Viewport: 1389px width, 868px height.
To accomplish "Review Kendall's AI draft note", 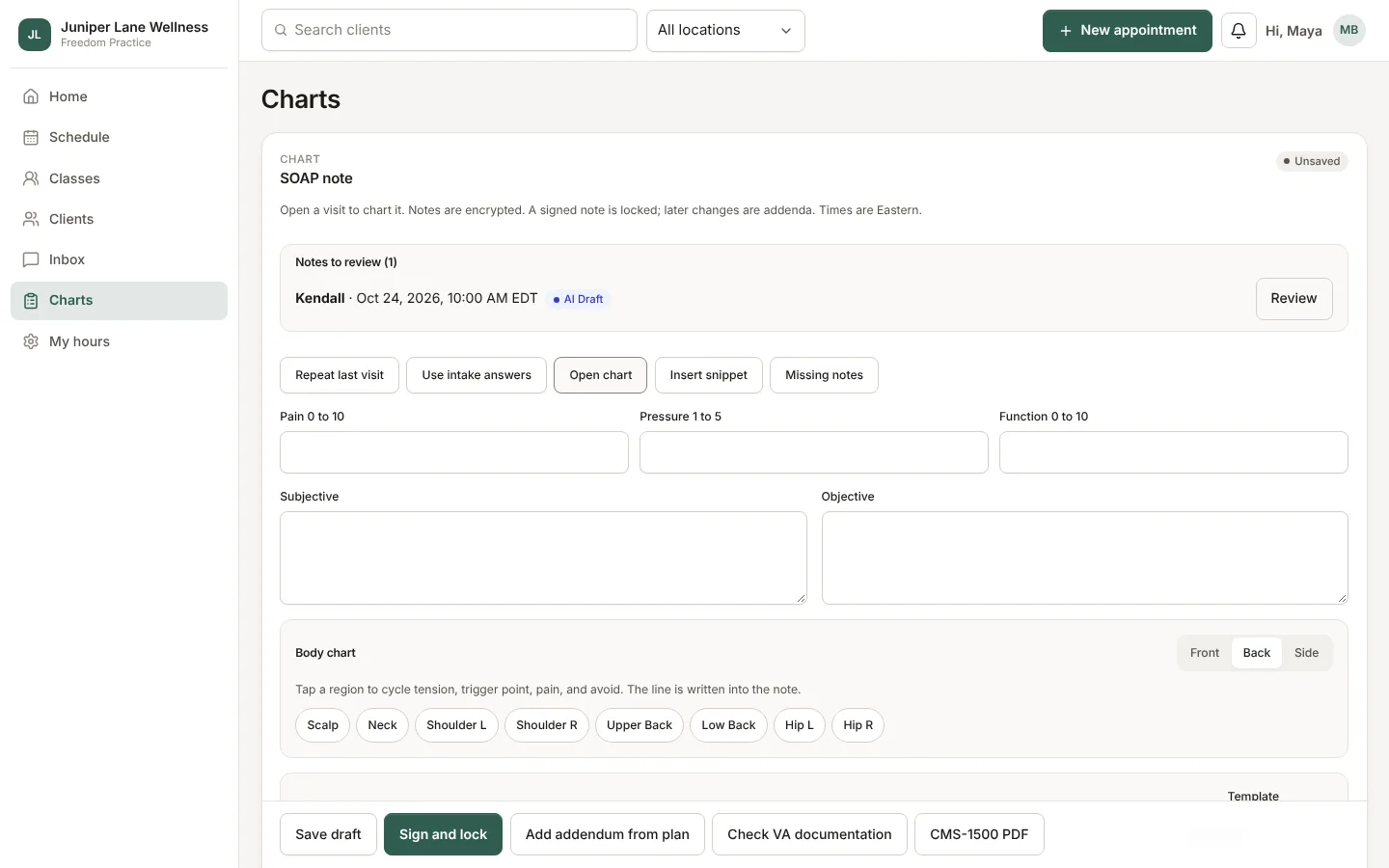I will point(1294,299).
